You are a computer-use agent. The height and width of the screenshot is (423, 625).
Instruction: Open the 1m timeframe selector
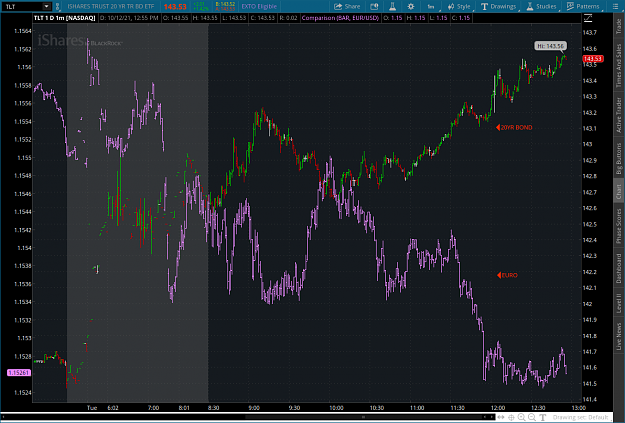[432, 6]
